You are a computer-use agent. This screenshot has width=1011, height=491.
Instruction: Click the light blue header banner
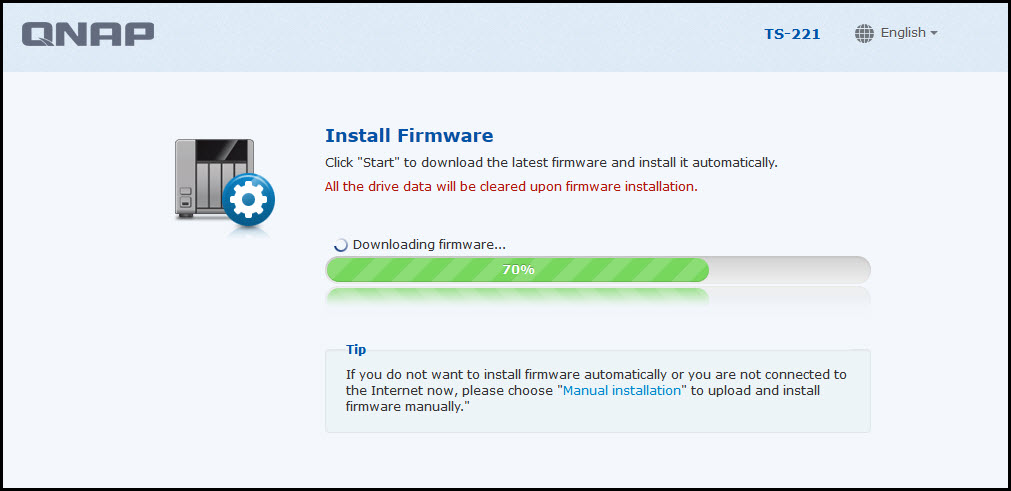tap(506, 37)
